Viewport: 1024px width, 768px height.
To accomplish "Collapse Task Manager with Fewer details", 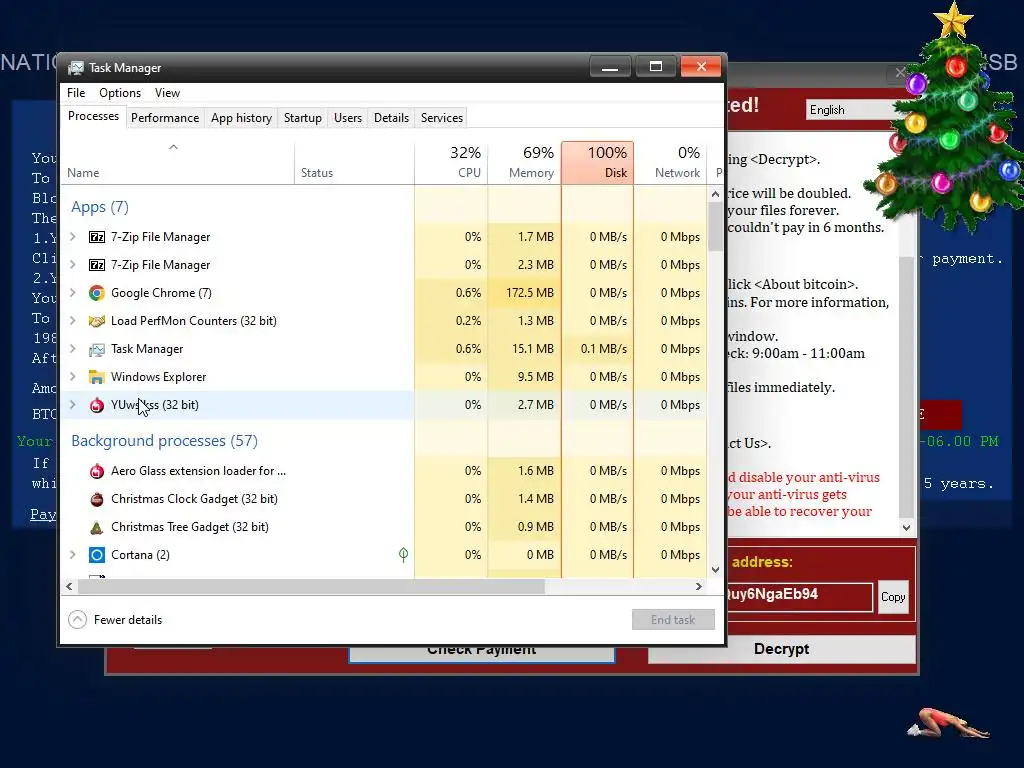I will tap(116, 620).
